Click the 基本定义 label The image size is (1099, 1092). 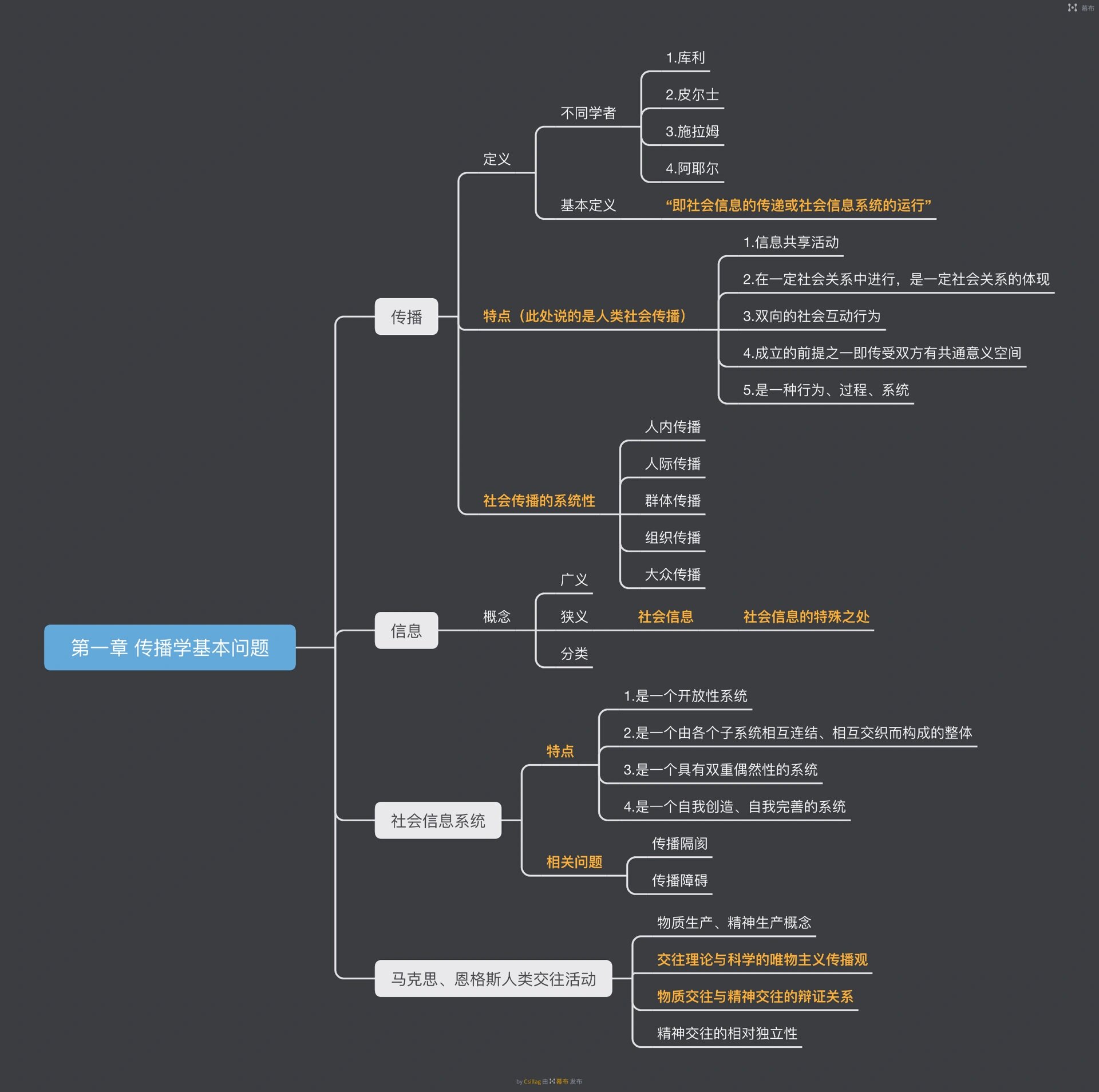point(588,205)
